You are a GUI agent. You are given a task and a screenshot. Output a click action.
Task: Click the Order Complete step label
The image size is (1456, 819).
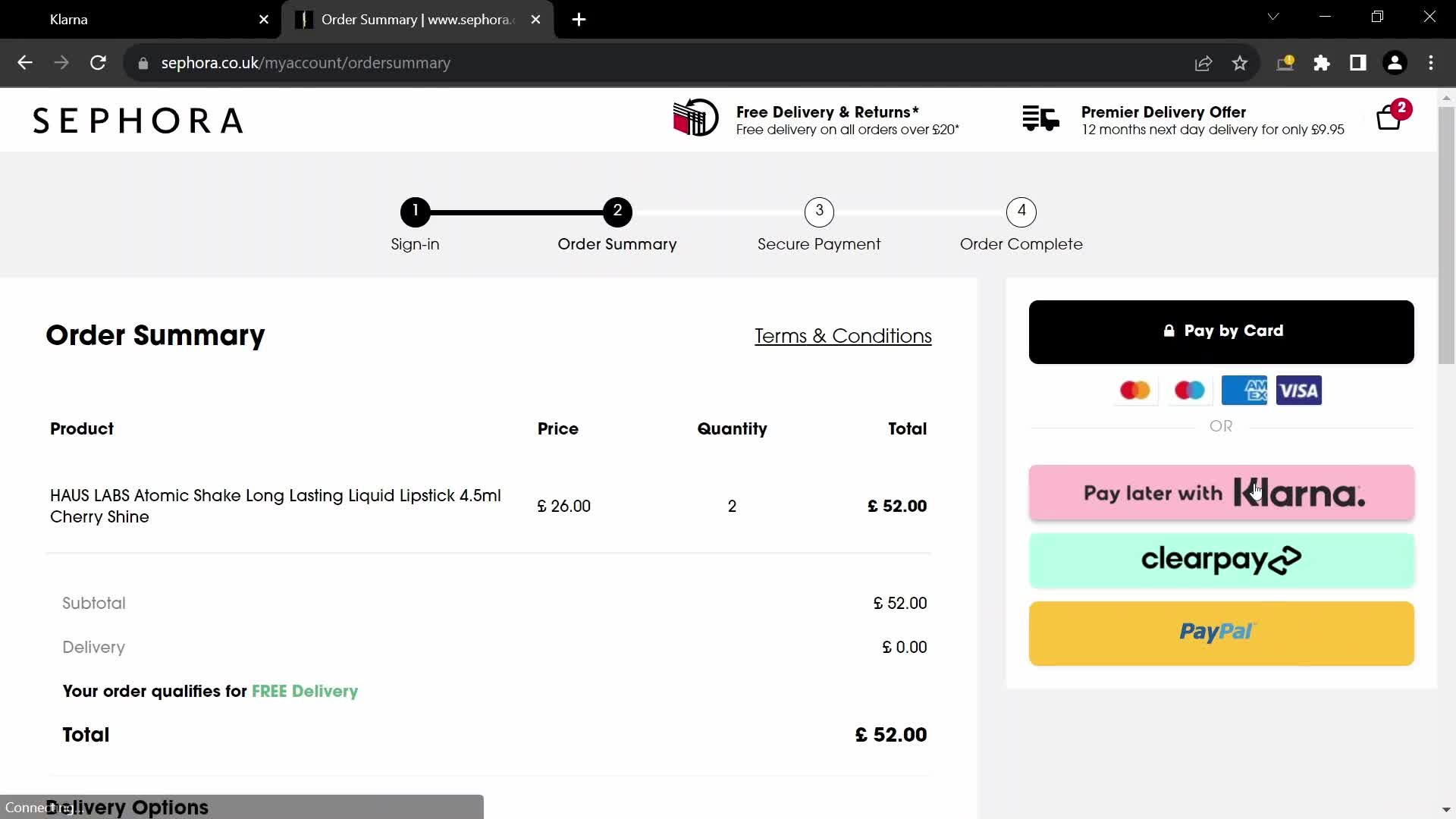click(x=1021, y=244)
